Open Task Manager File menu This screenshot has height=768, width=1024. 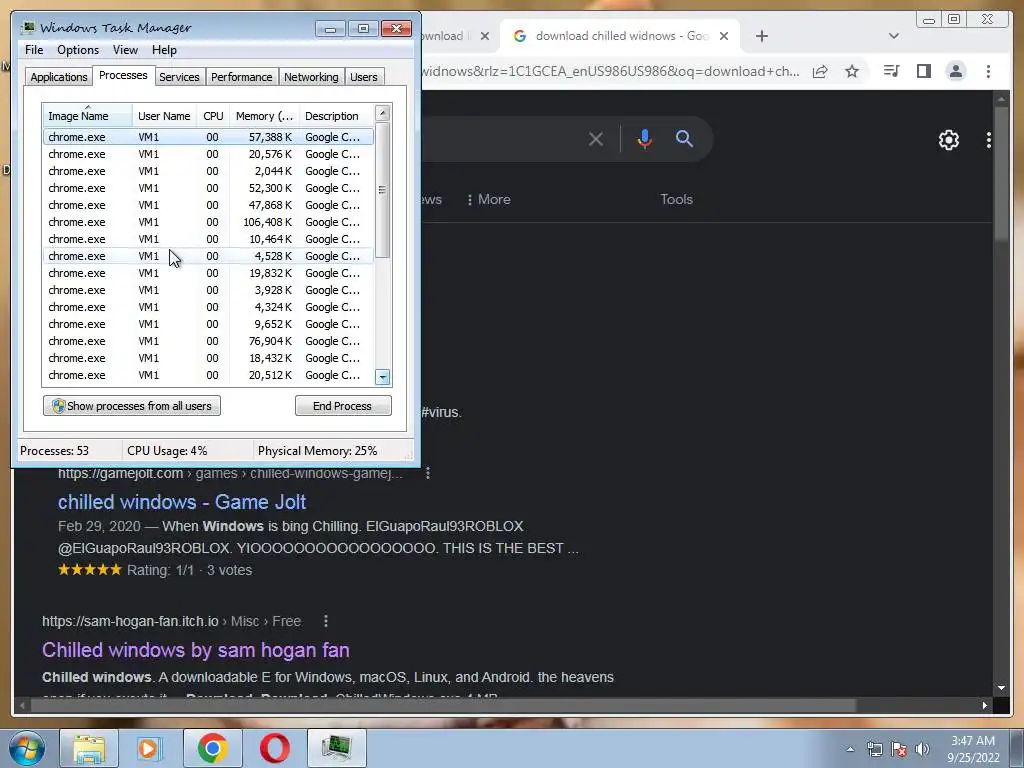[x=34, y=50]
